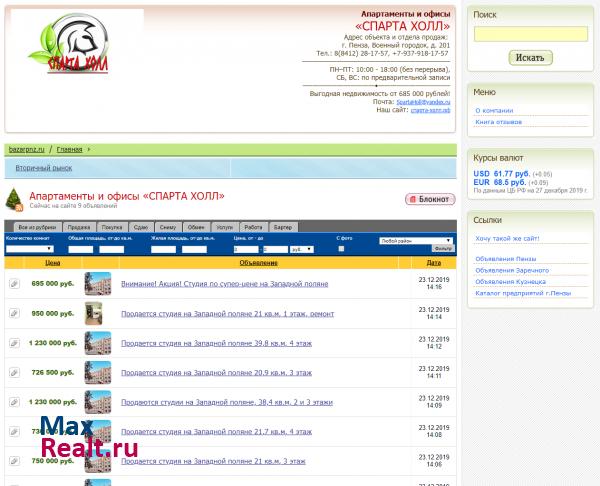The image size is (600, 486).
Task: Expand the Любой район district dropdown
Action: pos(416,241)
